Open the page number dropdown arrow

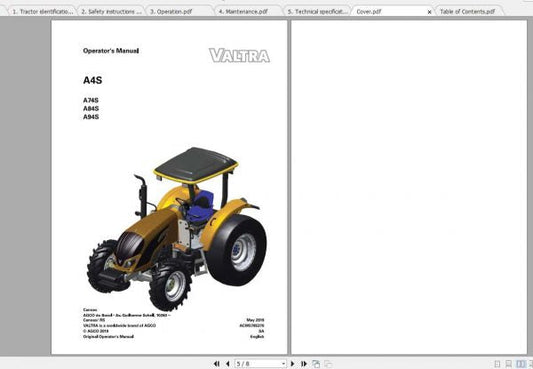pyautogui.click(x=283, y=364)
